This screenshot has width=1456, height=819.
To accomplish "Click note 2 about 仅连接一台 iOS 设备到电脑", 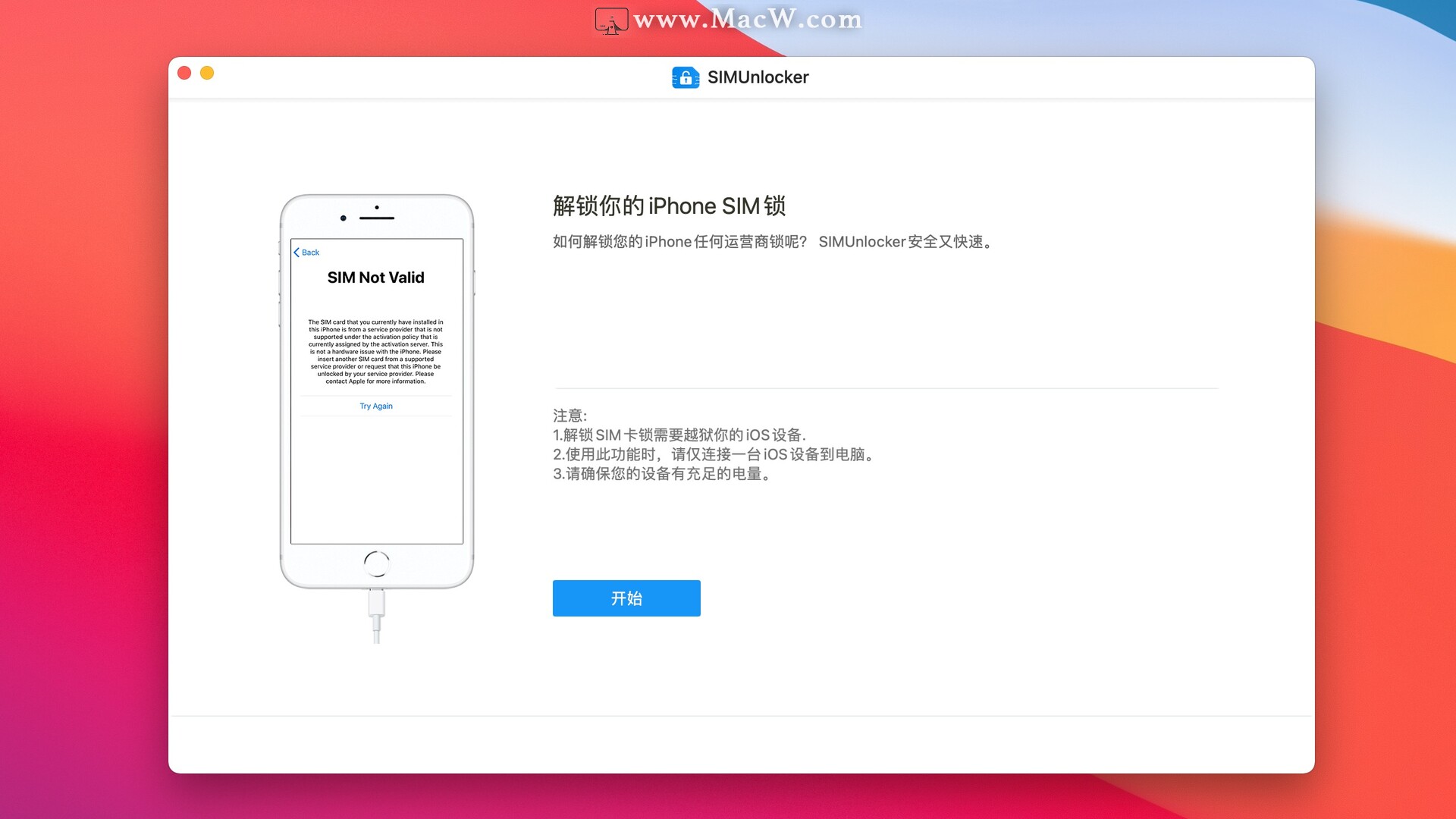I will (x=714, y=454).
